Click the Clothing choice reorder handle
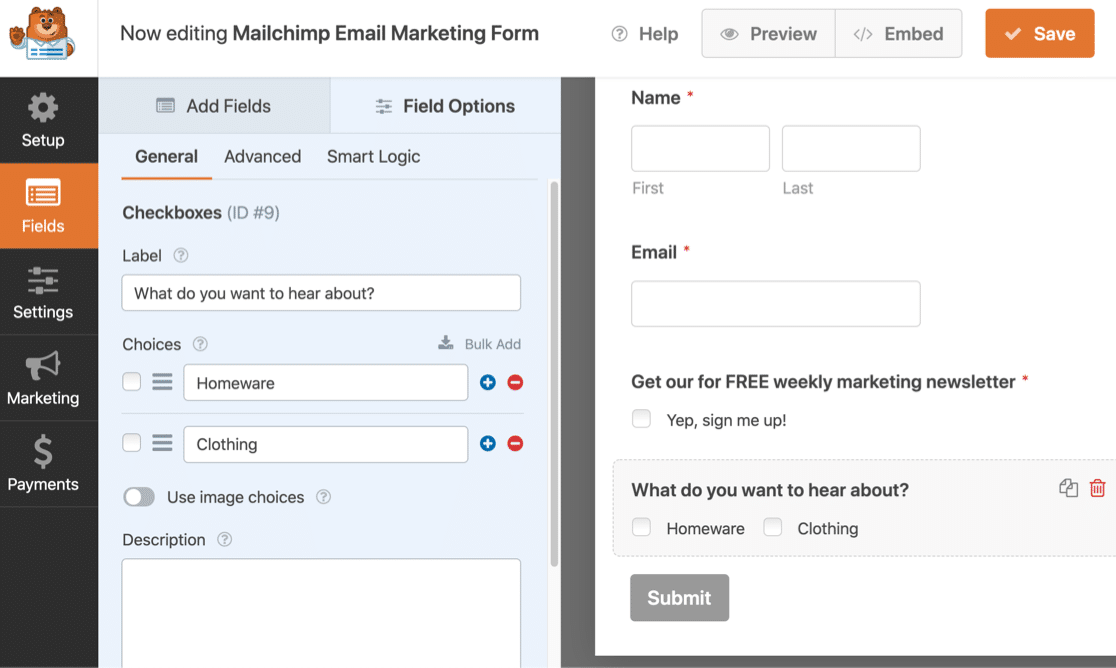 click(x=162, y=443)
